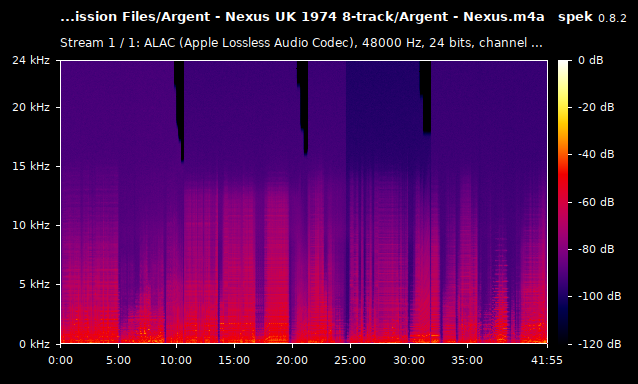638x384 pixels.
Task: Click the file path title text
Action: (x=302, y=17)
